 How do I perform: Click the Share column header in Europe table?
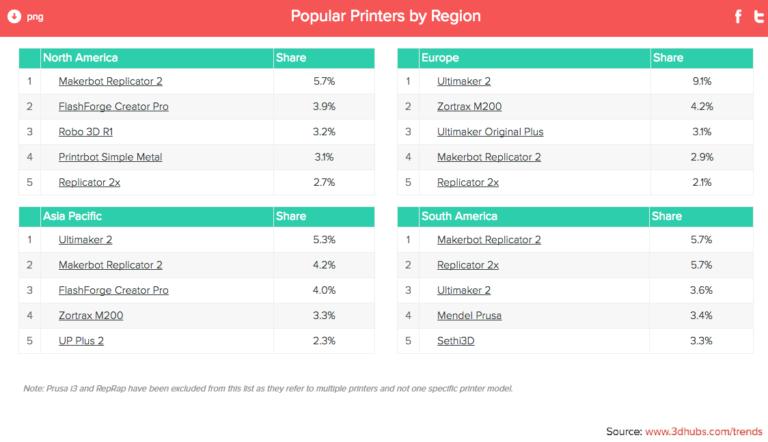(x=668, y=58)
